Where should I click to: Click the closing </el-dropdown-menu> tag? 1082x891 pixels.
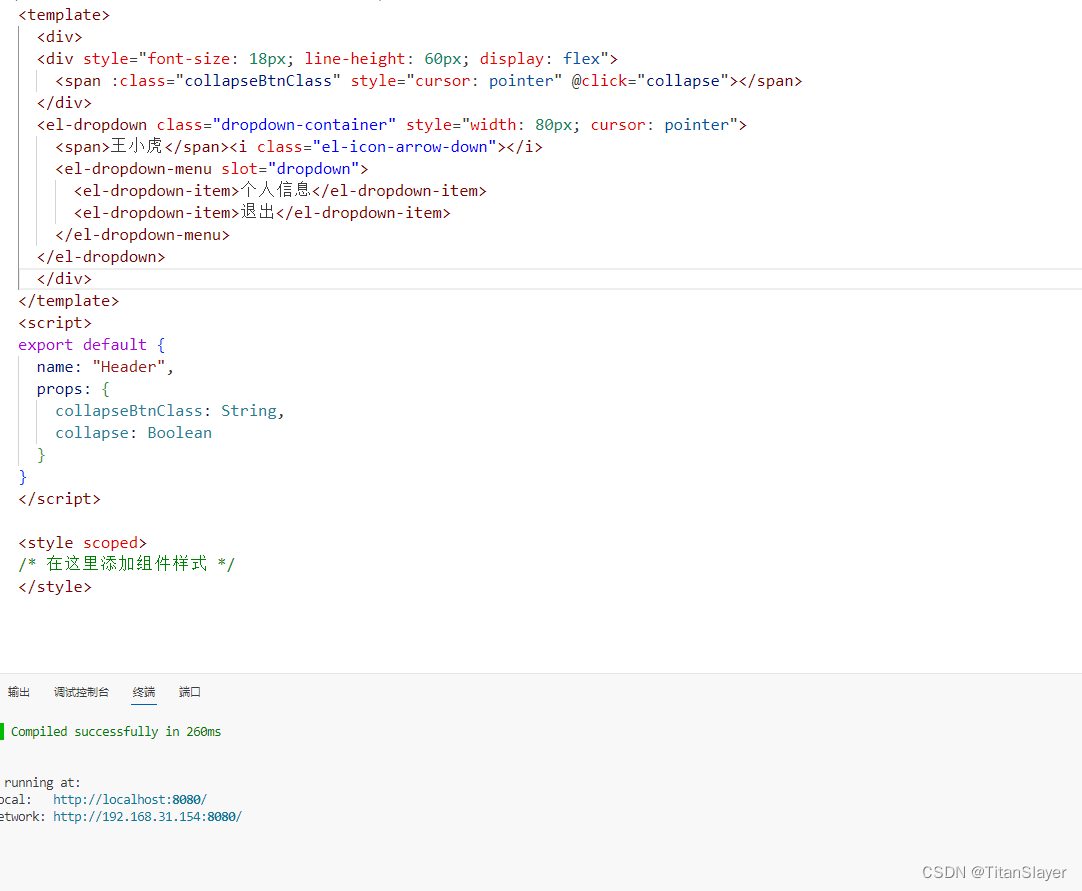click(142, 235)
